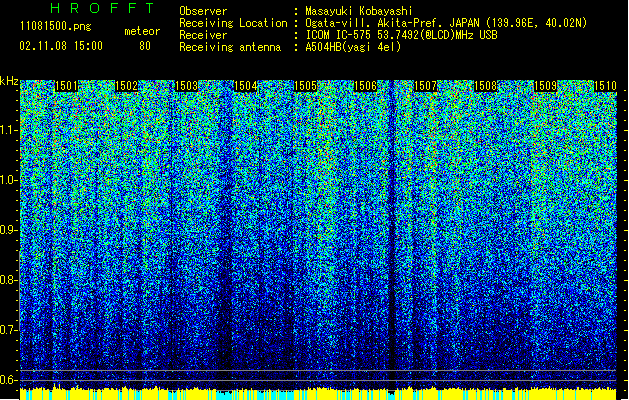
Task: Click the 1510 time marker label
Action: [x=605, y=86]
